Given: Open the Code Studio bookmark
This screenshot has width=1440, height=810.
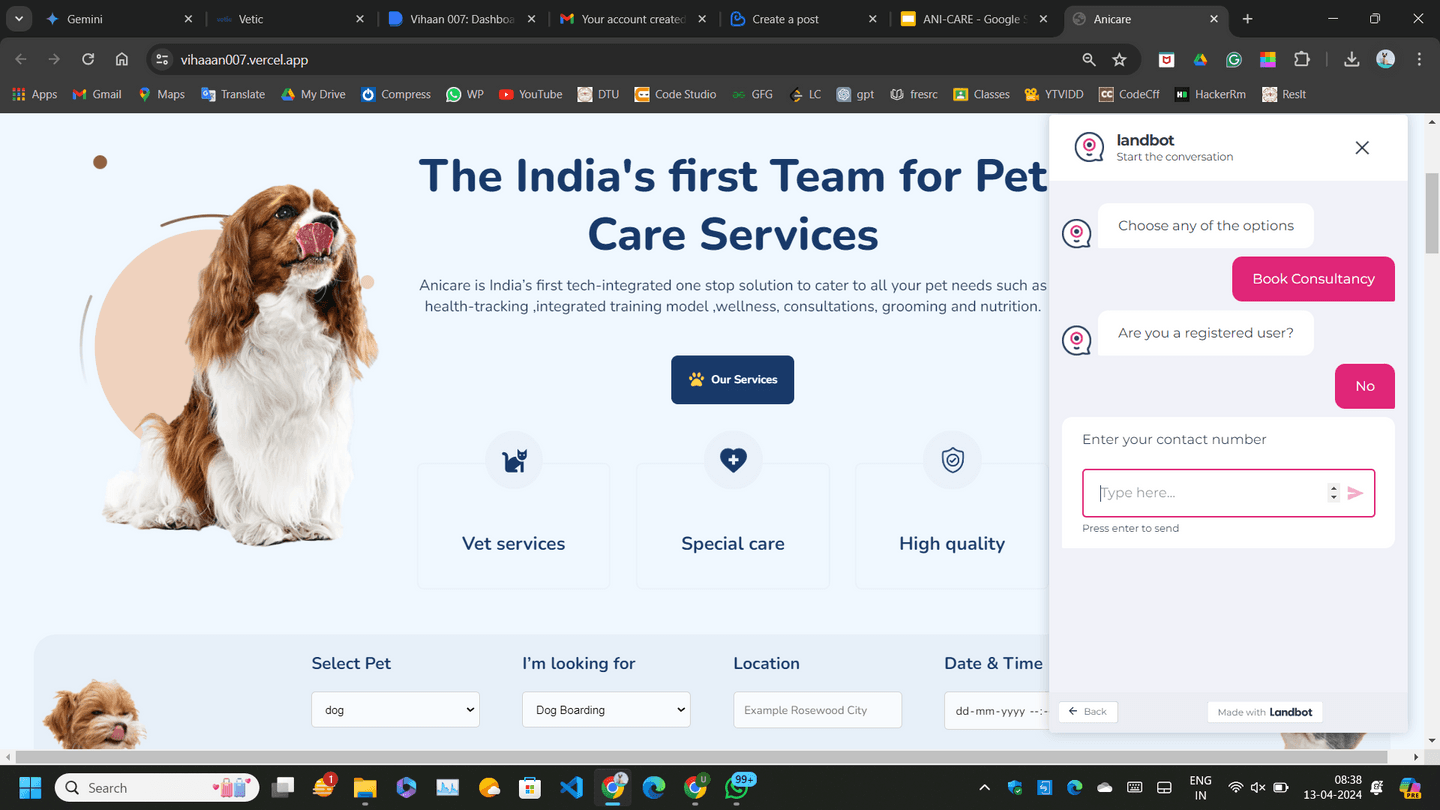Looking at the screenshot, I should (675, 94).
